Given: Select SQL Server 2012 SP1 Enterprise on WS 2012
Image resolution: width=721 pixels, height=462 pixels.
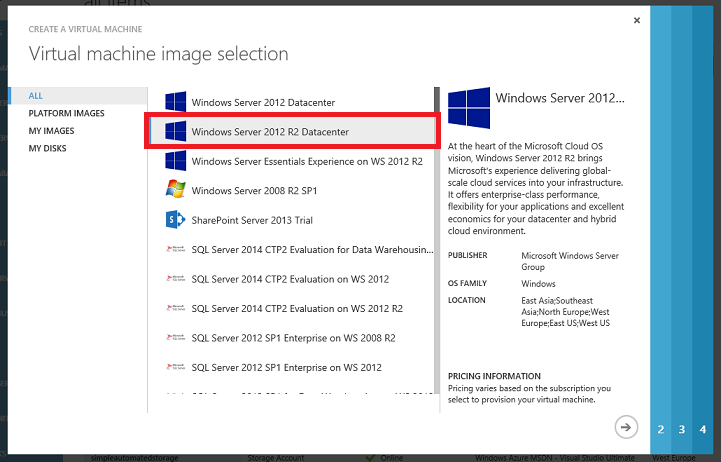Looking at the screenshot, I should coord(287,367).
